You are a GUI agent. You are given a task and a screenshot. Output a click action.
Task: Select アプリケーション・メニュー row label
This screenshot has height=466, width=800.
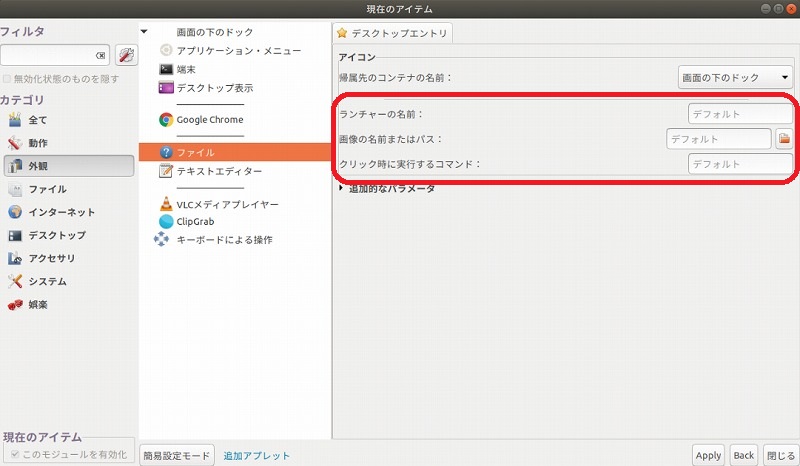tap(239, 51)
